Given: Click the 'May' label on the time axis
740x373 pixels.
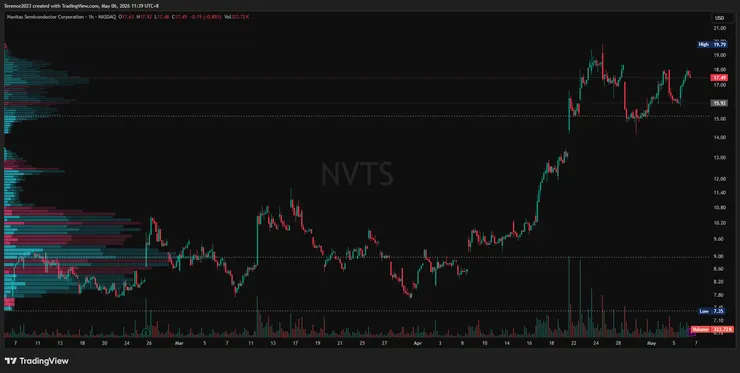Looking at the screenshot, I should coord(651,343).
